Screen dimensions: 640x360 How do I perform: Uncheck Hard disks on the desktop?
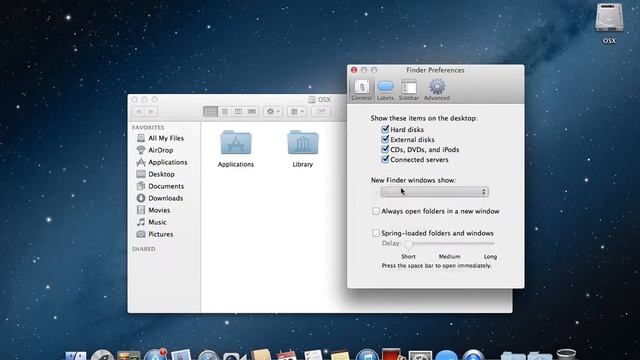(x=385, y=129)
